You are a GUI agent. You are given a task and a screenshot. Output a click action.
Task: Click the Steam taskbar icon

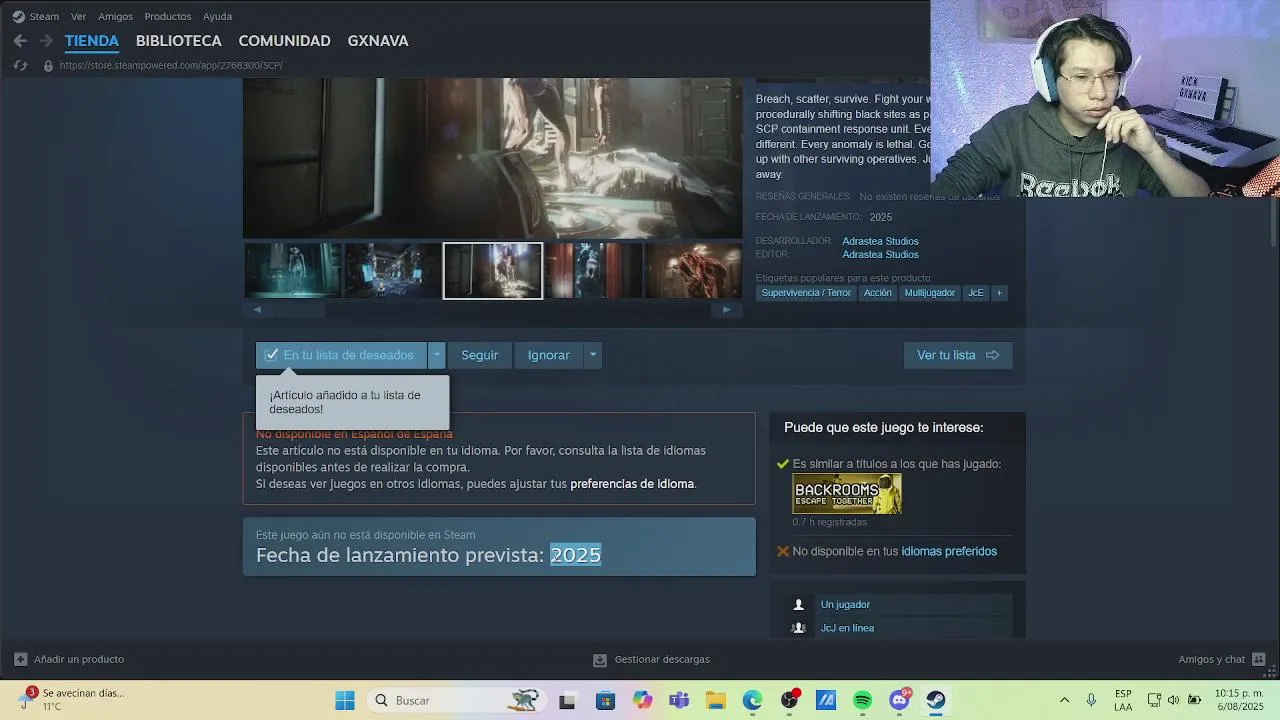point(936,700)
